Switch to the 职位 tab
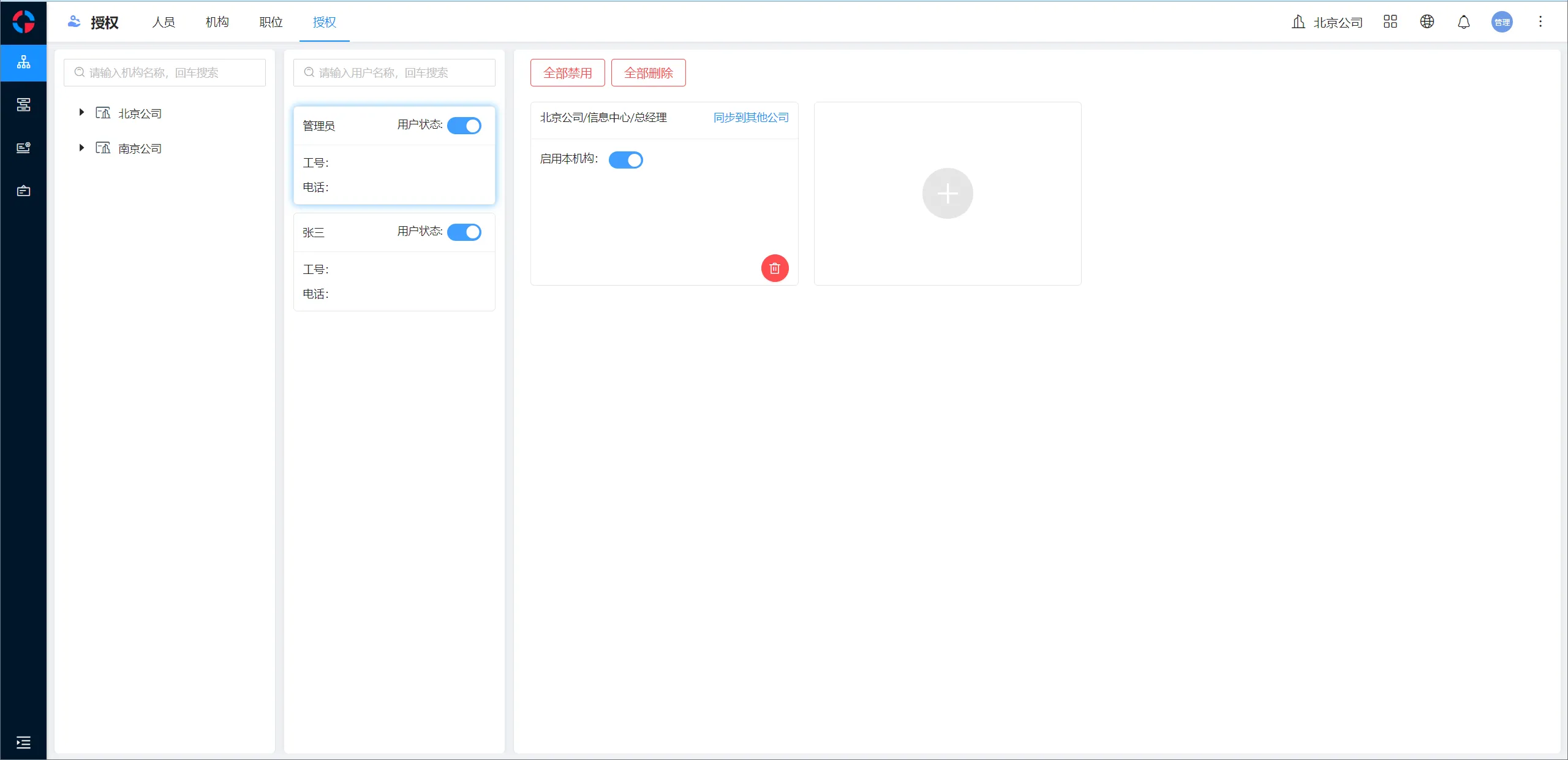The height and width of the screenshot is (760, 1568). click(271, 22)
